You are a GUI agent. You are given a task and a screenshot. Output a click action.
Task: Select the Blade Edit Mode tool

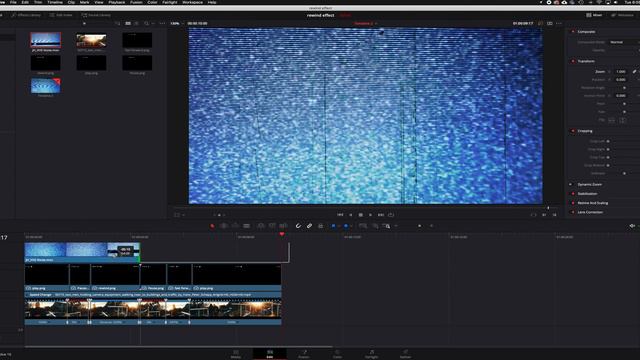[x=247, y=226]
